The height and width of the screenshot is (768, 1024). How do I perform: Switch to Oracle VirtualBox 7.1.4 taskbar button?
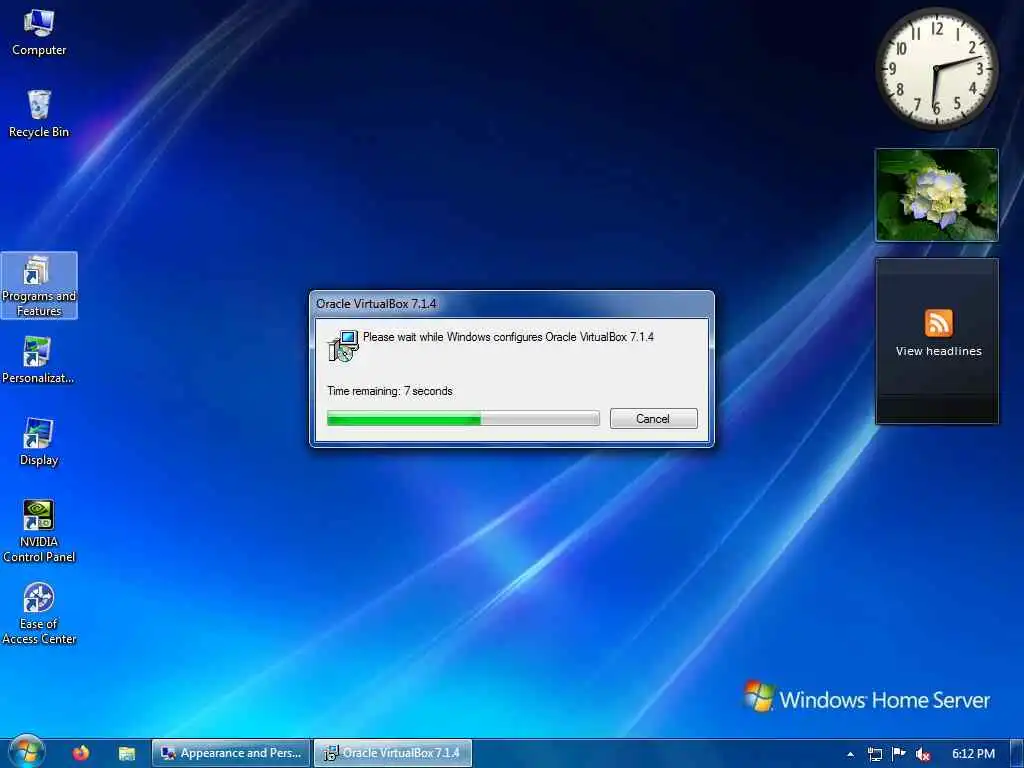pos(392,753)
